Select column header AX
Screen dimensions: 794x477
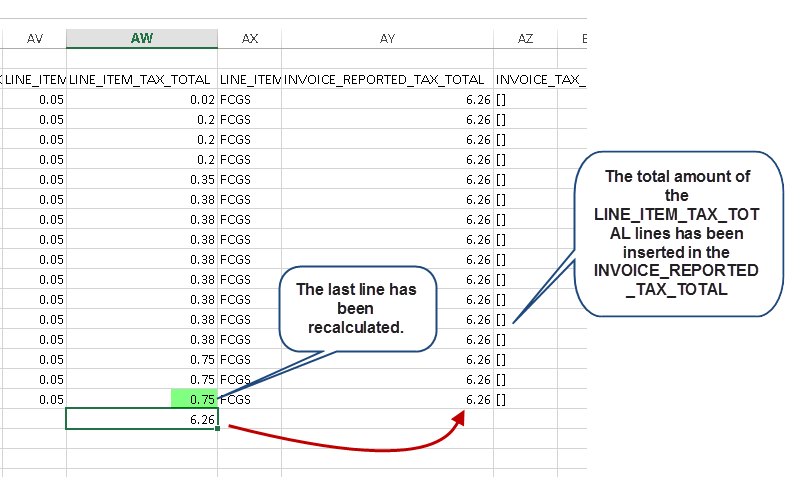pyautogui.click(x=250, y=38)
